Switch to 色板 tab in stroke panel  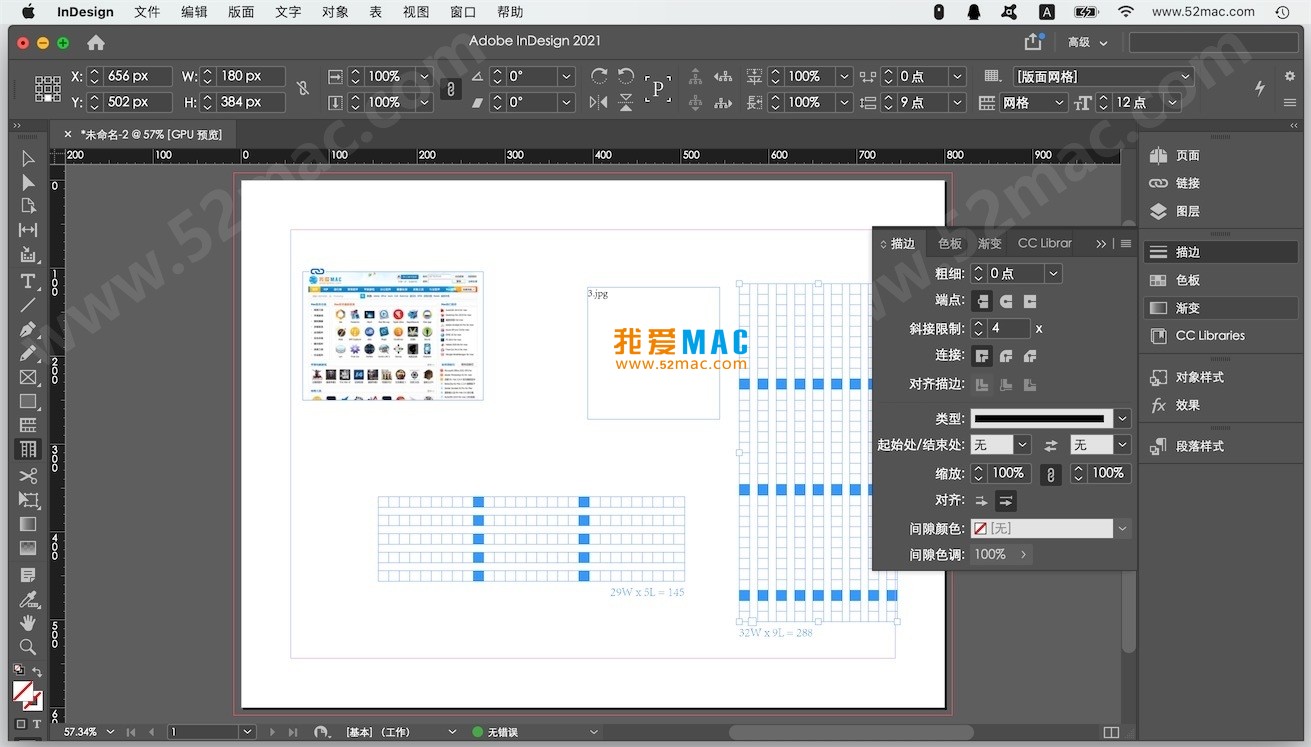click(950, 243)
